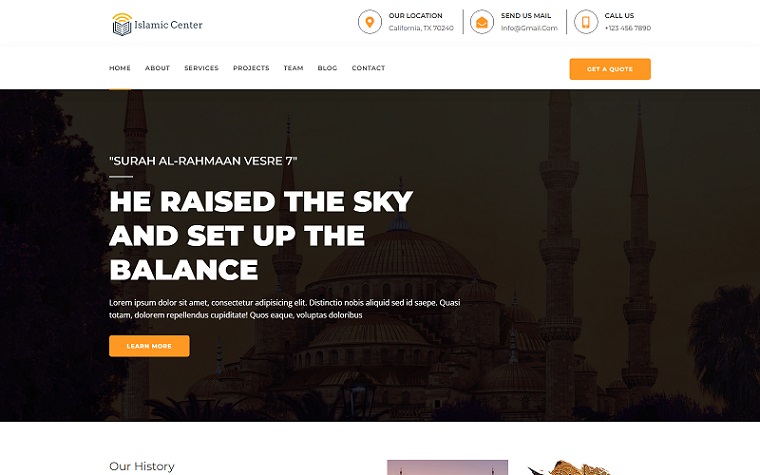Click the location pin icon
The height and width of the screenshot is (475, 760).
tap(370, 22)
